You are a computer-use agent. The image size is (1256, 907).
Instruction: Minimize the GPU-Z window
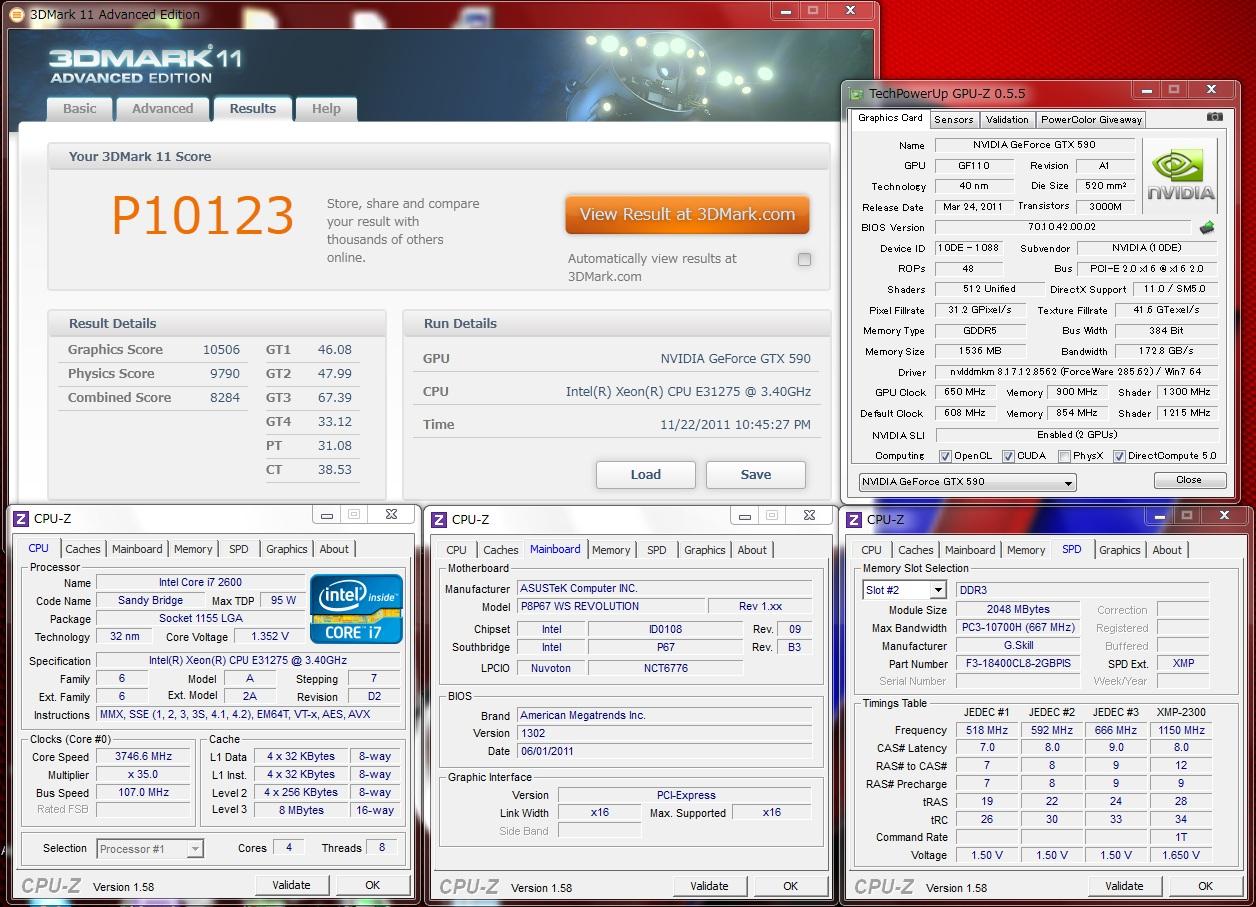click(1145, 90)
